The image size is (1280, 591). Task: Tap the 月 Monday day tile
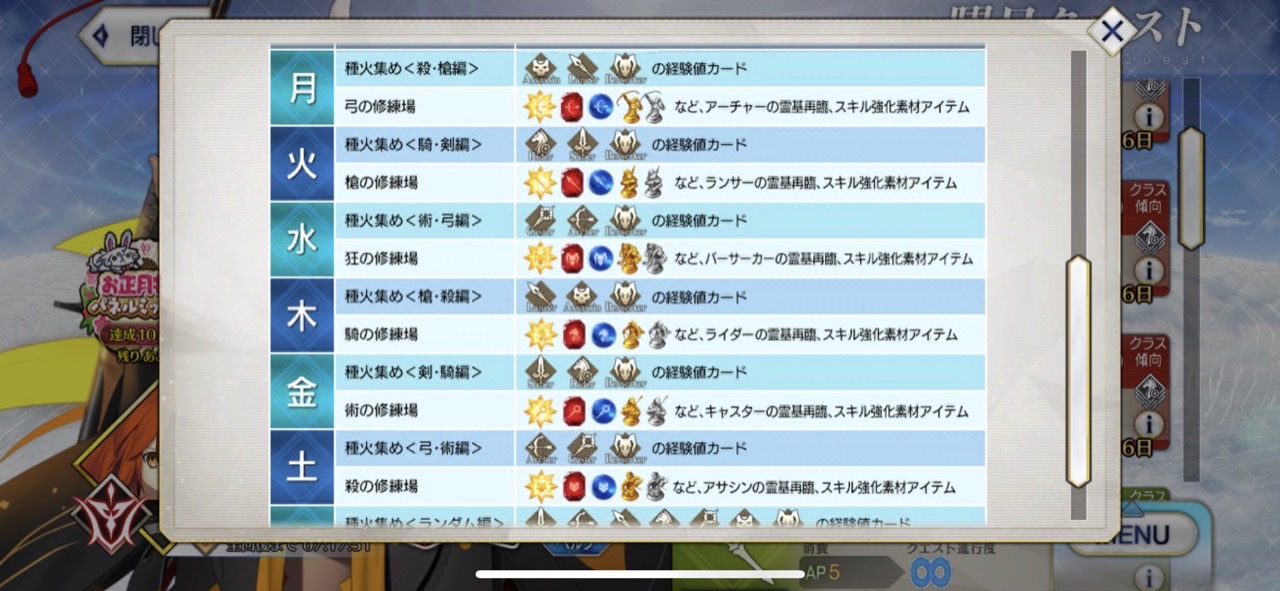point(301,88)
